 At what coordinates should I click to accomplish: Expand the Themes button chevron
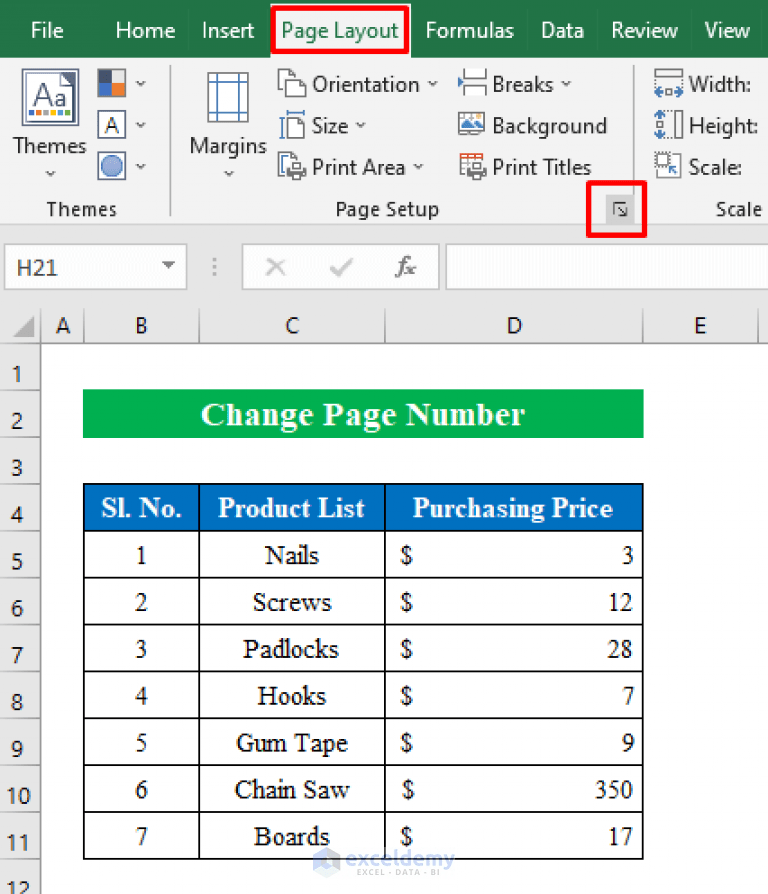tap(50, 173)
